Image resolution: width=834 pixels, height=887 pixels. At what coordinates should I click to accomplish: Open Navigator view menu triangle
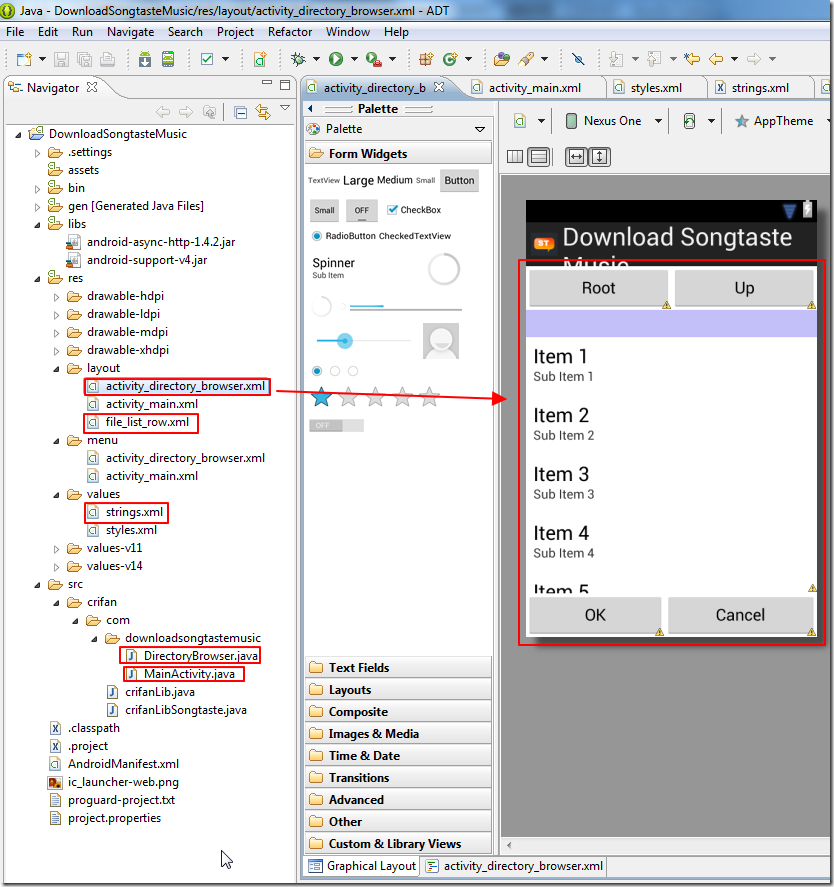(285, 107)
